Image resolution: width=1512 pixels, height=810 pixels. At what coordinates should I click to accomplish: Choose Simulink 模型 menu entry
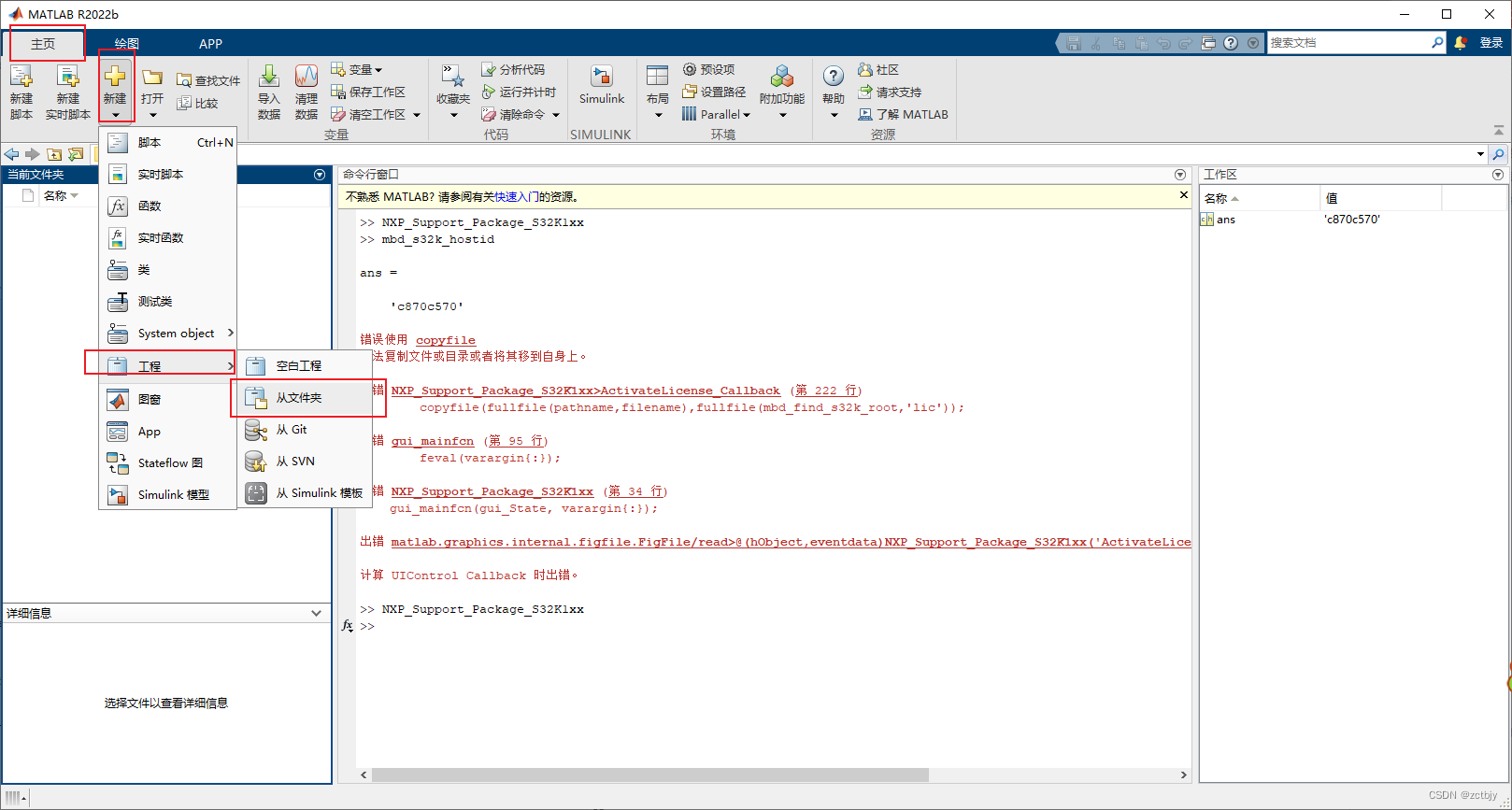coord(168,494)
